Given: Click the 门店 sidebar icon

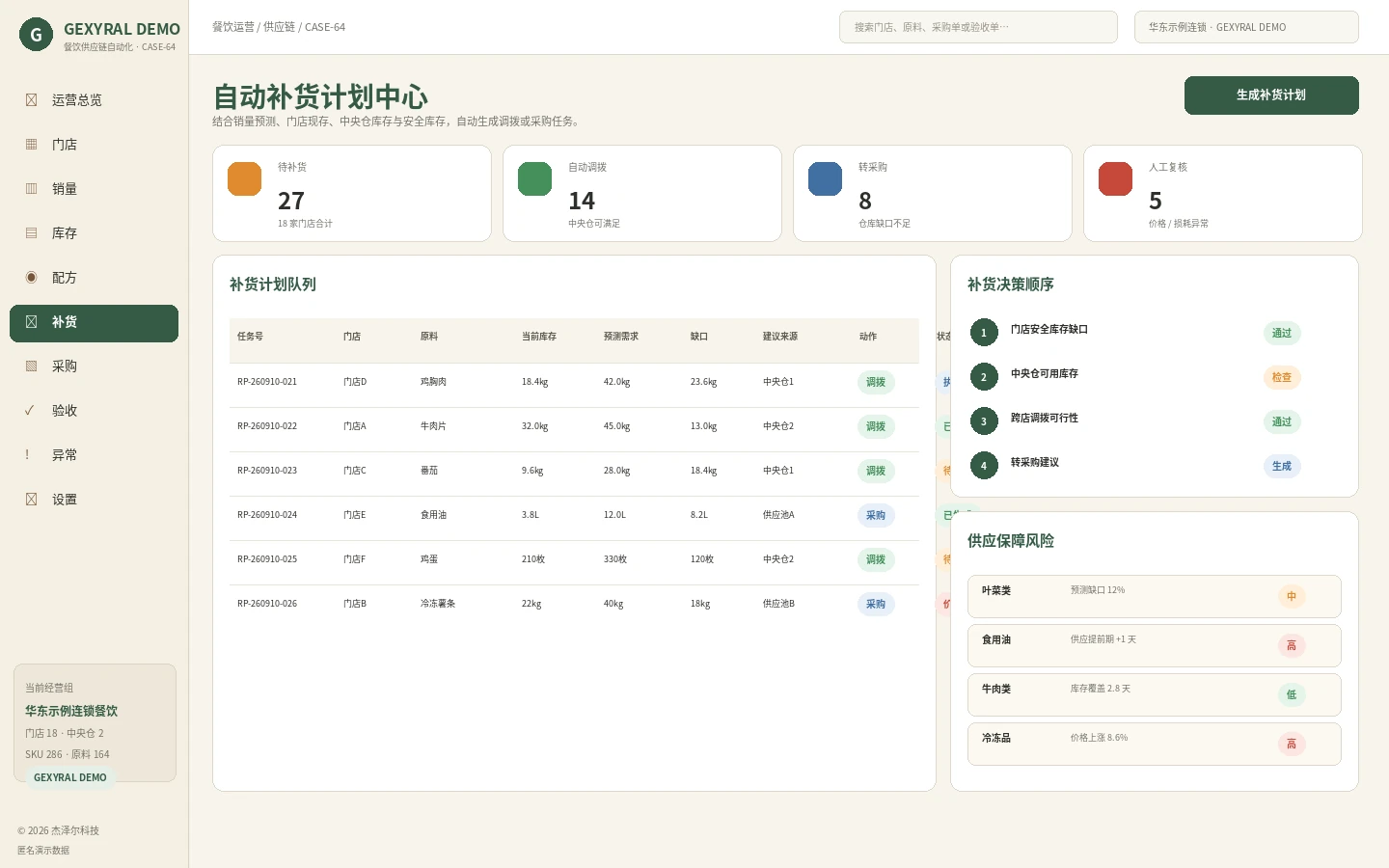Looking at the screenshot, I should [x=31, y=145].
